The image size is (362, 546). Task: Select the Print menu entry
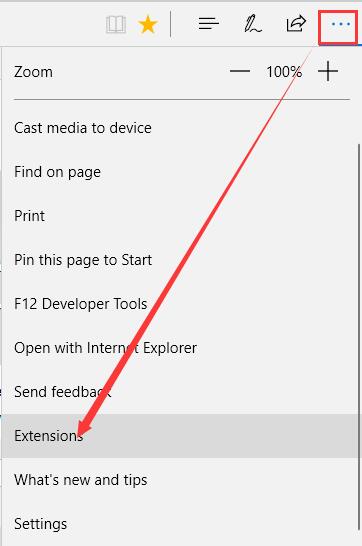click(180, 216)
